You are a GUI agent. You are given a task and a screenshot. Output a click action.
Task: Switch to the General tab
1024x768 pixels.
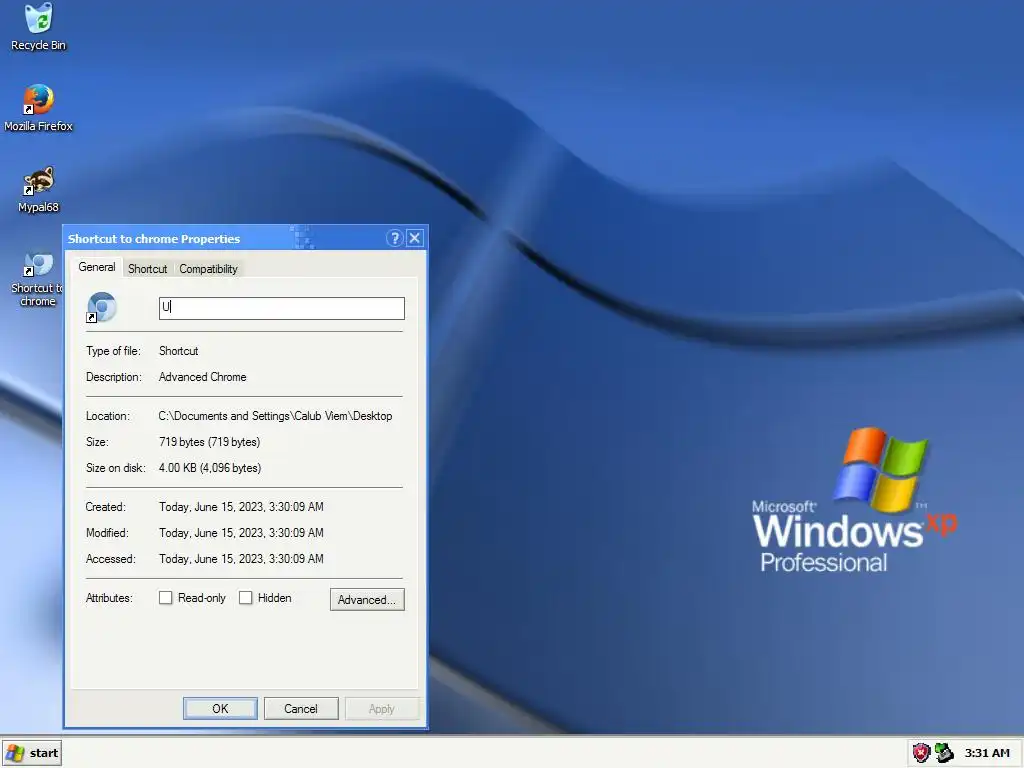pyautogui.click(x=97, y=267)
